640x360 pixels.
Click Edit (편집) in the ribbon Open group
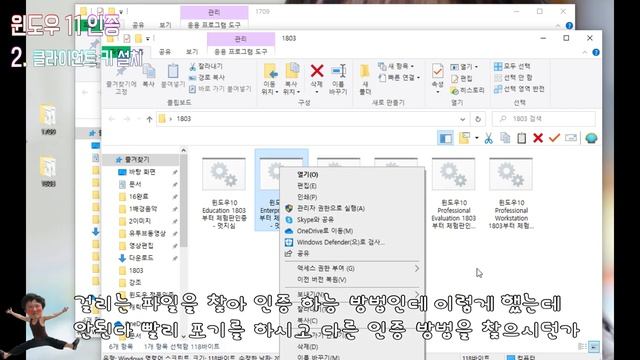462,78
